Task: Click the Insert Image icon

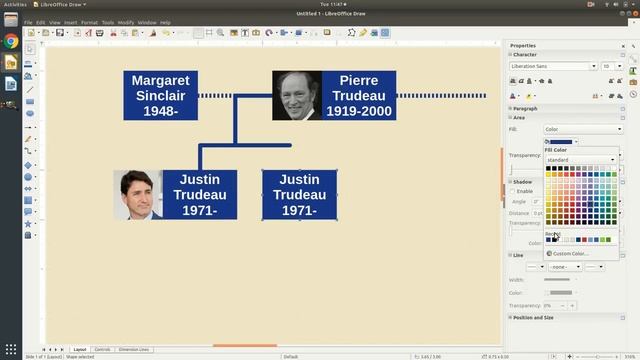Action: coord(234,33)
